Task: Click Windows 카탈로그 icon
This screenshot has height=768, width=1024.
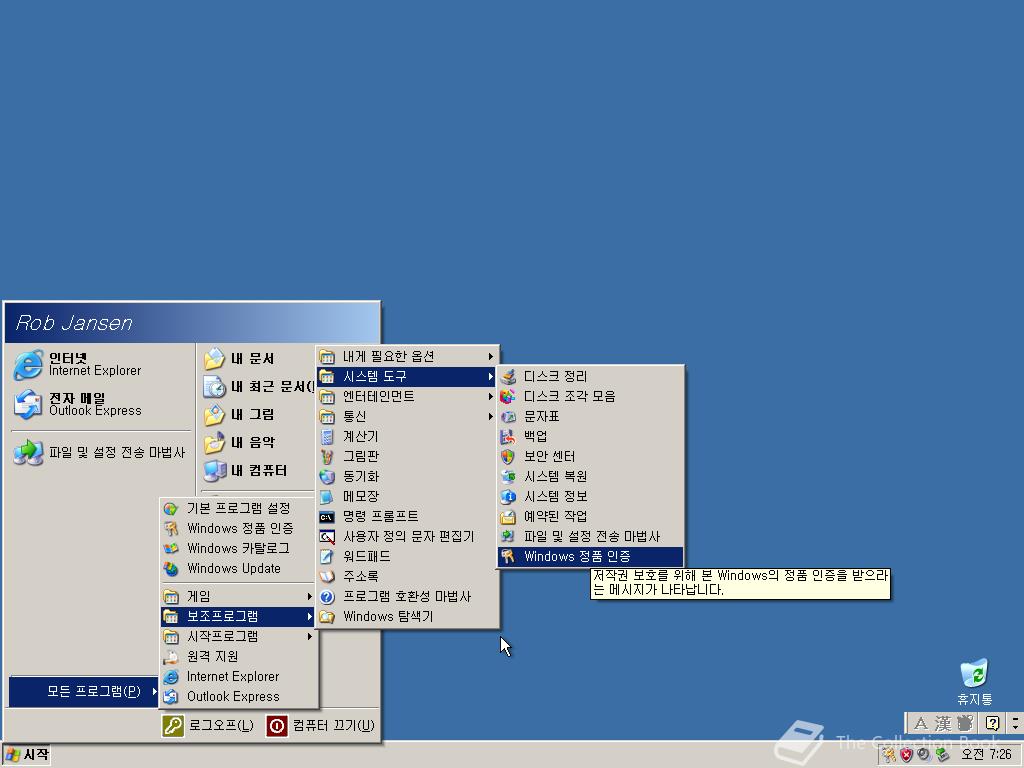Action: [x=171, y=549]
